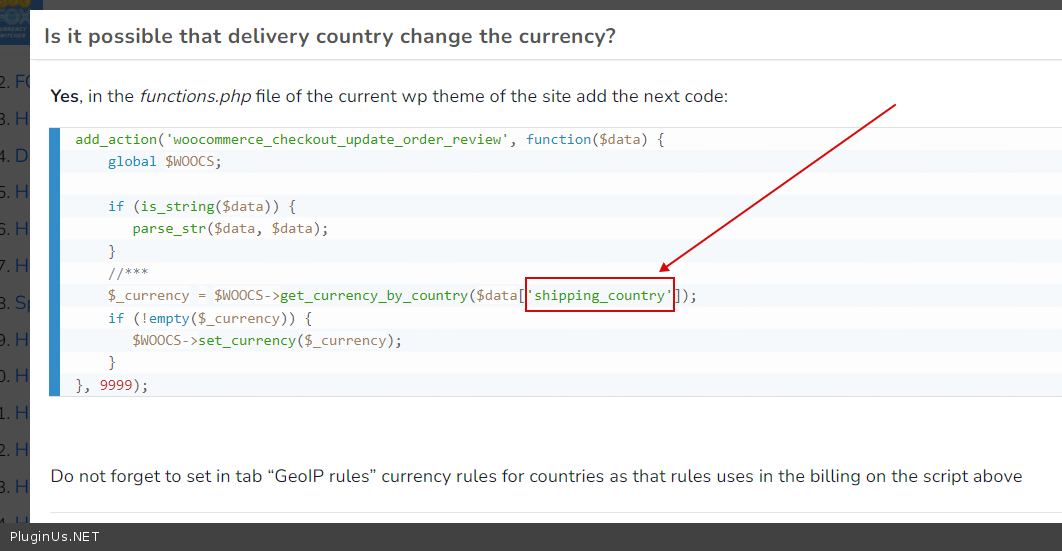
Task: Click the highlighted 'shipping_country' code text
Action: 600,296
